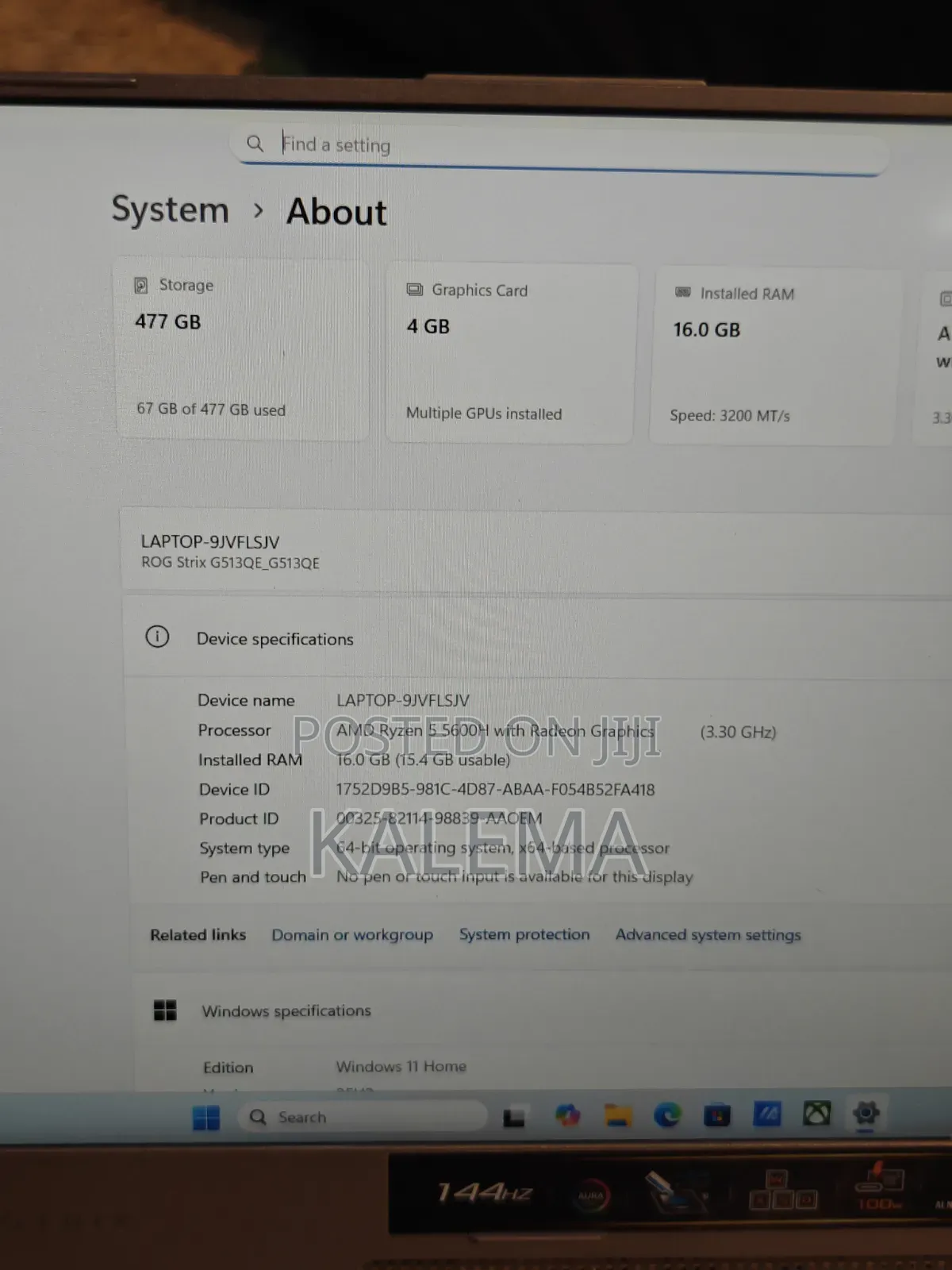Image resolution: width=952 pixels, height=1270 pixels.
Task: Click the Device ID value 1752D9B5-981C...
Action: 496,790
